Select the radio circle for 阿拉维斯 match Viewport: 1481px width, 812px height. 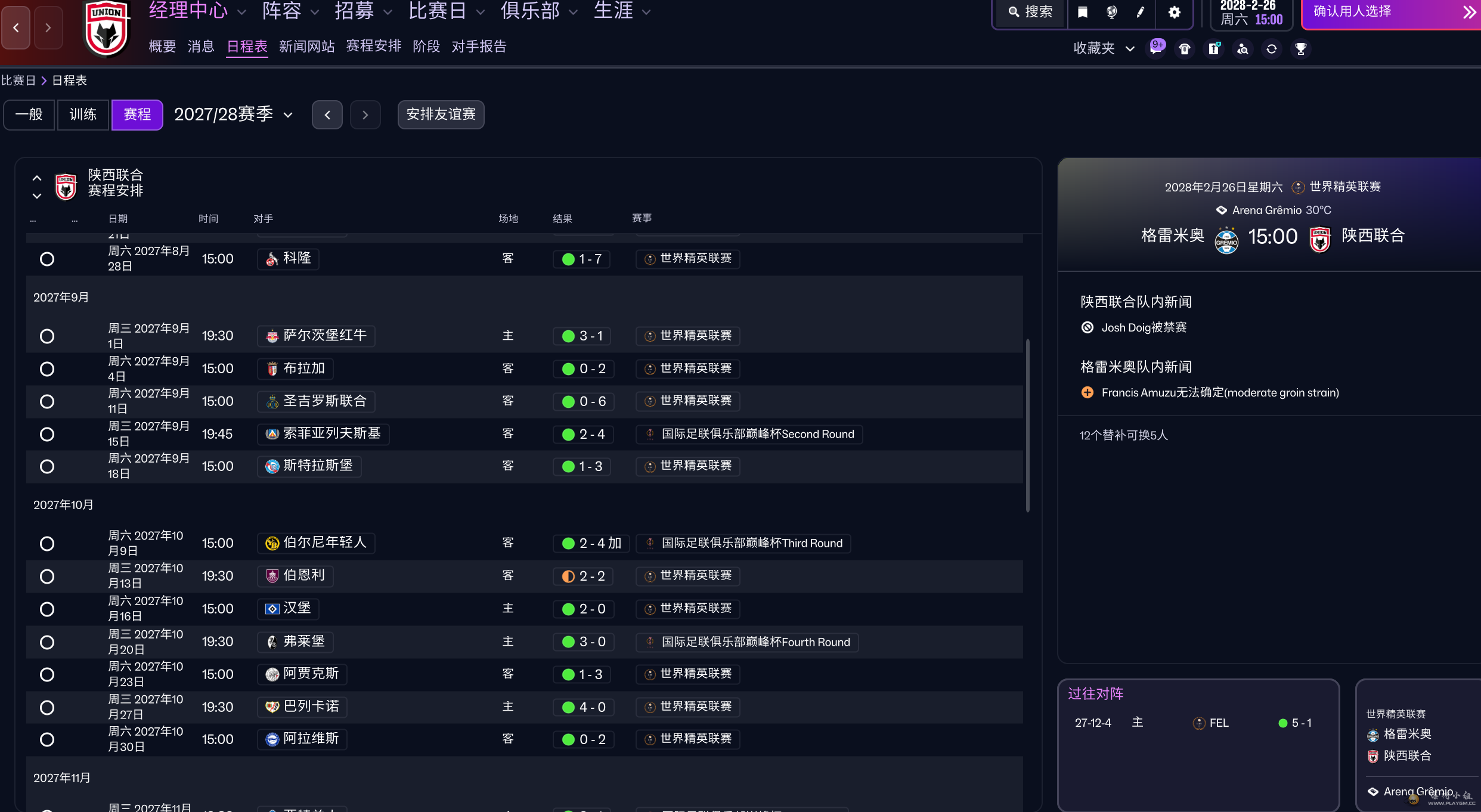tap(47, 739)
